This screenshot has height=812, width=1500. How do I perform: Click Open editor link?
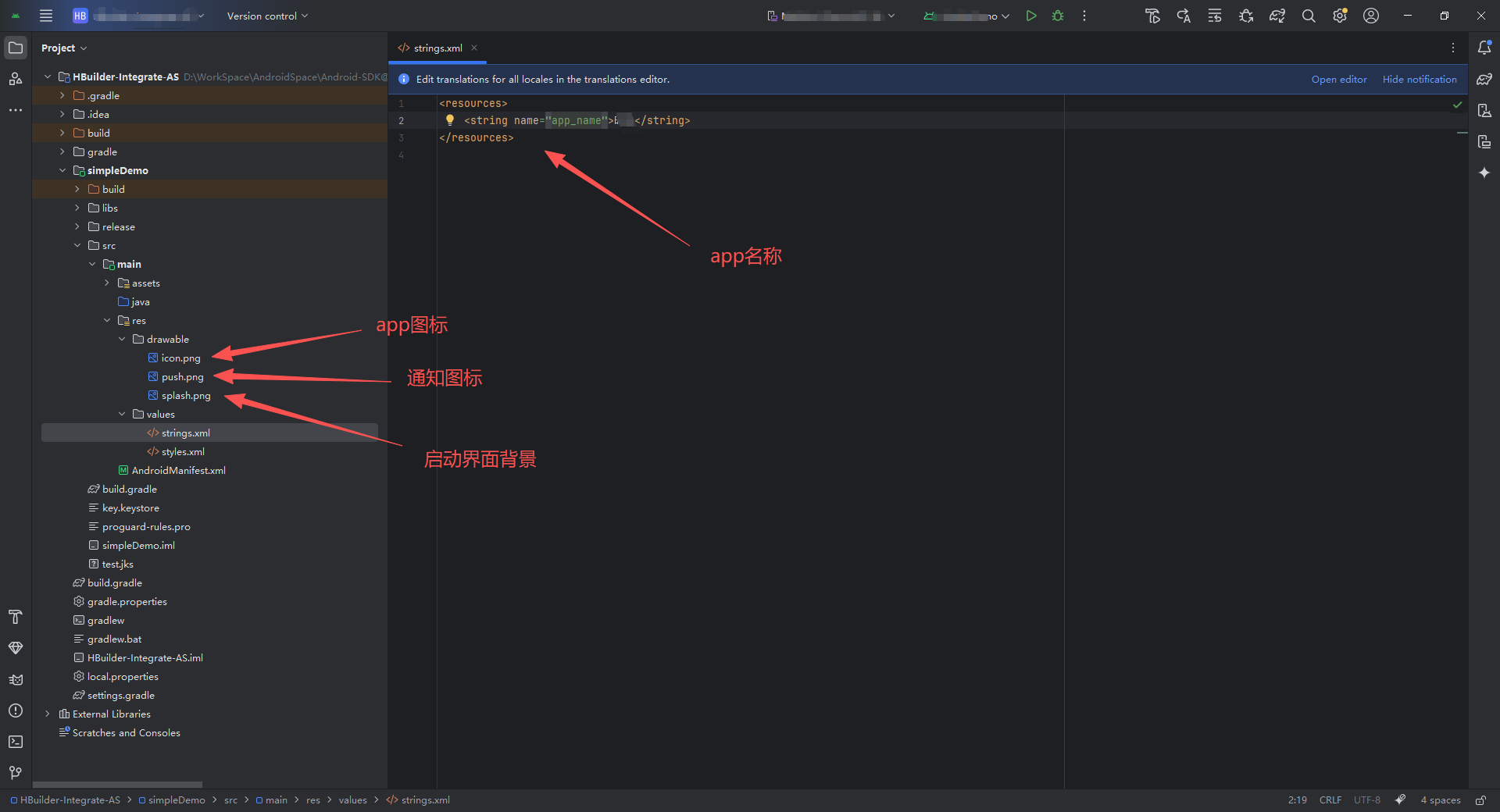(1339, 79)
